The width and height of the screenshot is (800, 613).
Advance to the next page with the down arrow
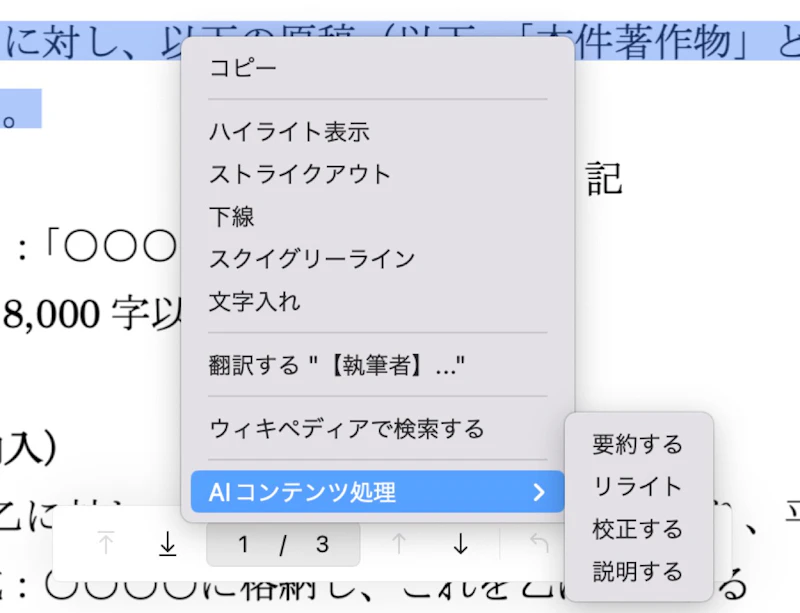point(460,543)
